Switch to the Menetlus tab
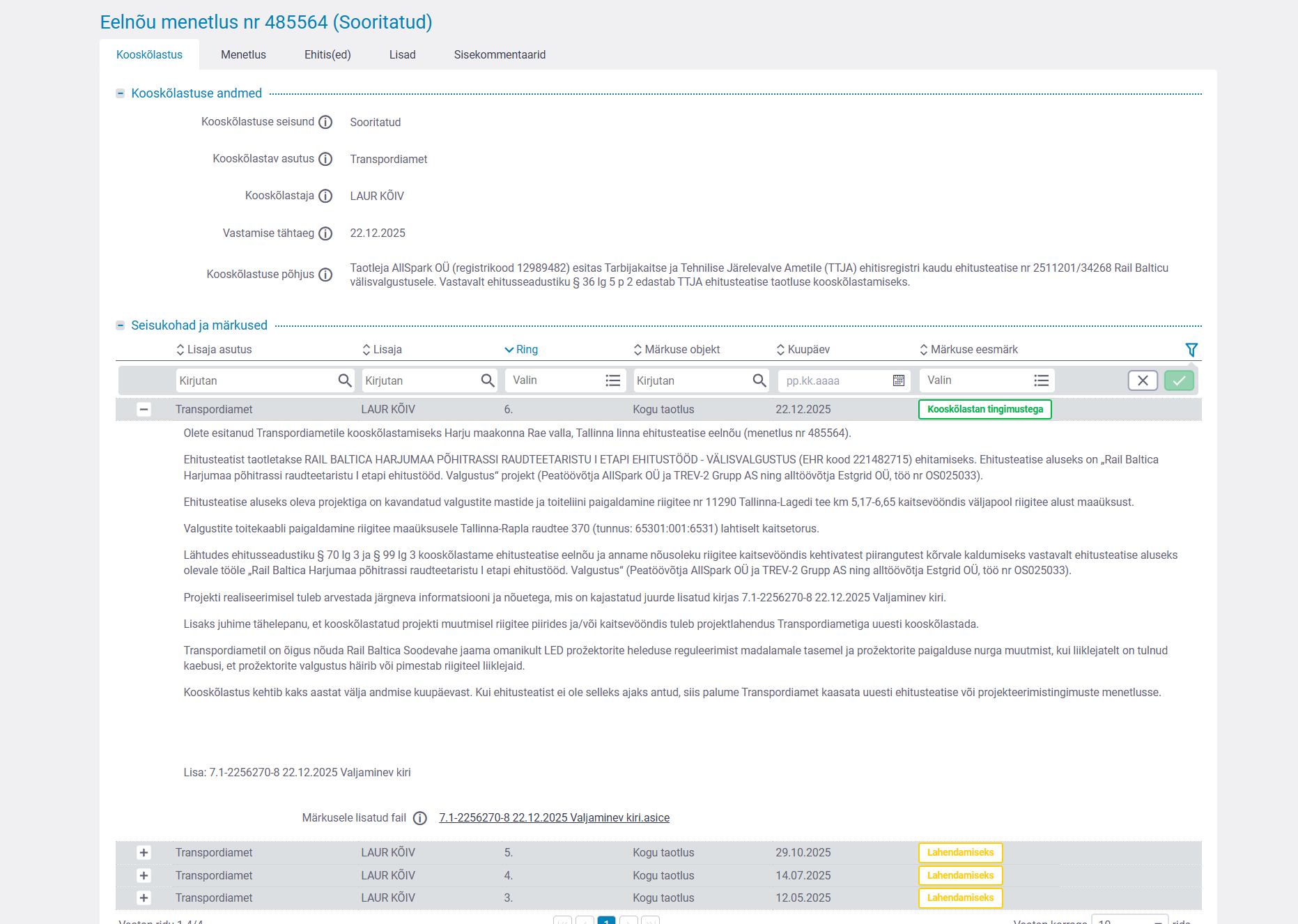 (x=243, y=55)
